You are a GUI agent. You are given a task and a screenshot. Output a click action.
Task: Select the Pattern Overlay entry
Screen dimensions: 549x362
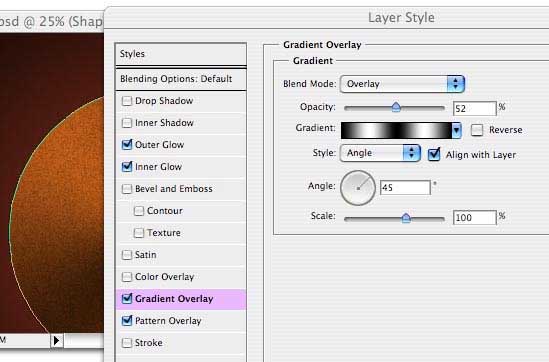(x=181, y=321)
